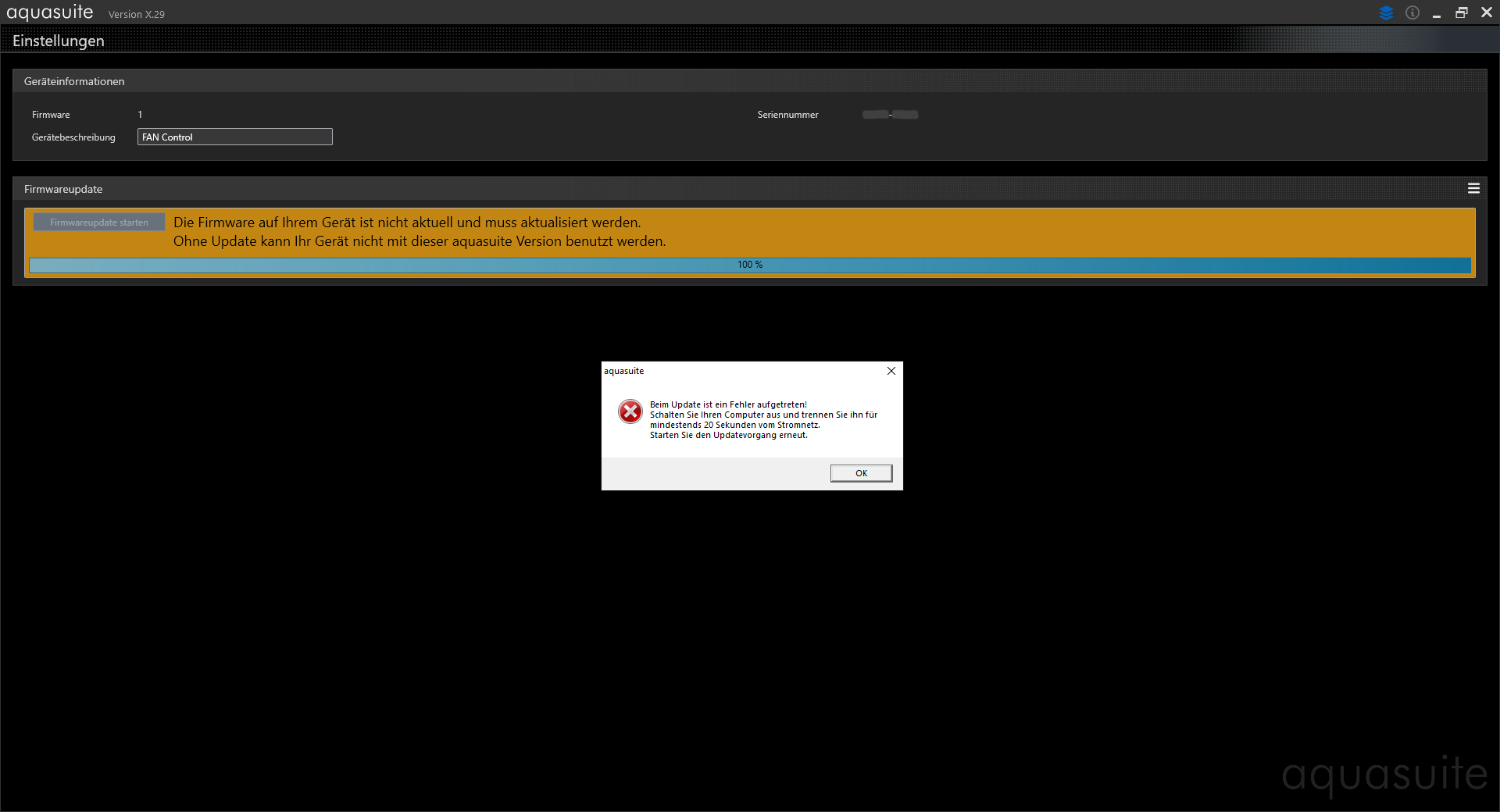Click the 100 % firmware progress bar
This screenshot has width=1500, height=812.
coord(750,265)
